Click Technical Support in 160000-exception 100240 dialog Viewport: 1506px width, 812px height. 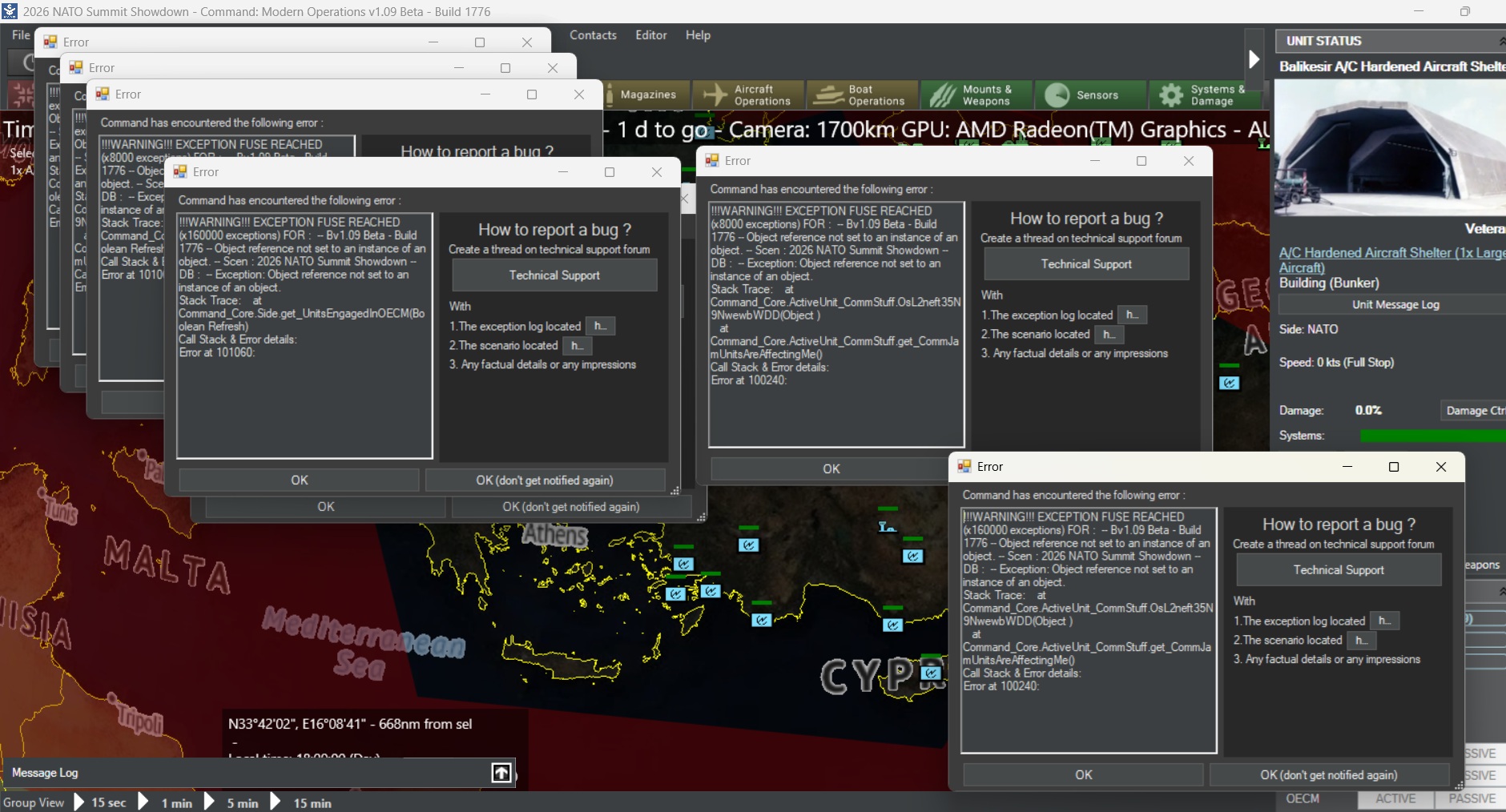1339,570
